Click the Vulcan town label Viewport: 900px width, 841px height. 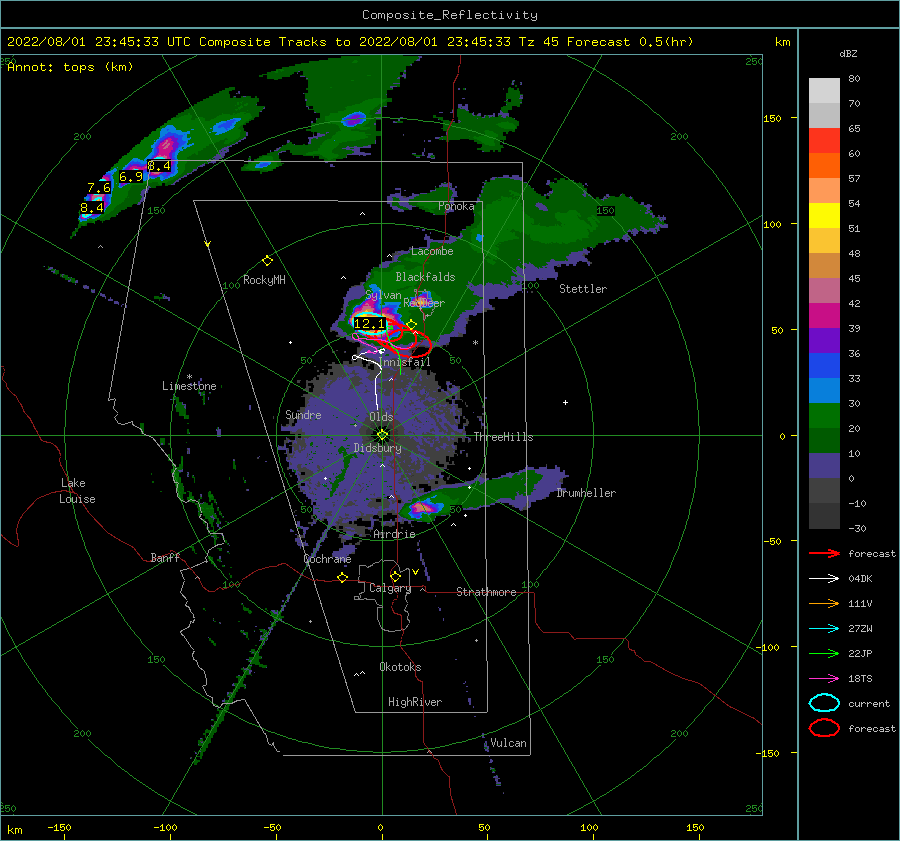pos(509,743)
